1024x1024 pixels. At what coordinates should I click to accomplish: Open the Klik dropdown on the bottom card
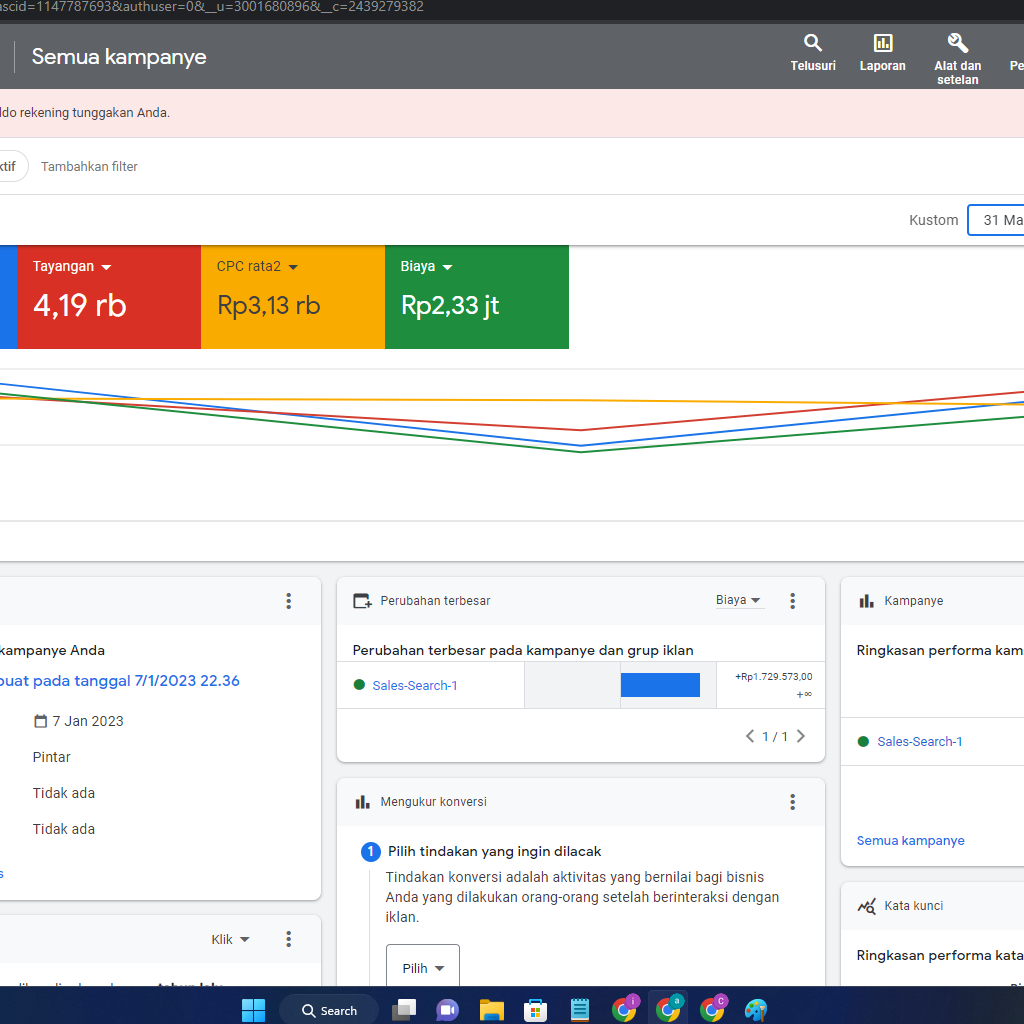227,939
